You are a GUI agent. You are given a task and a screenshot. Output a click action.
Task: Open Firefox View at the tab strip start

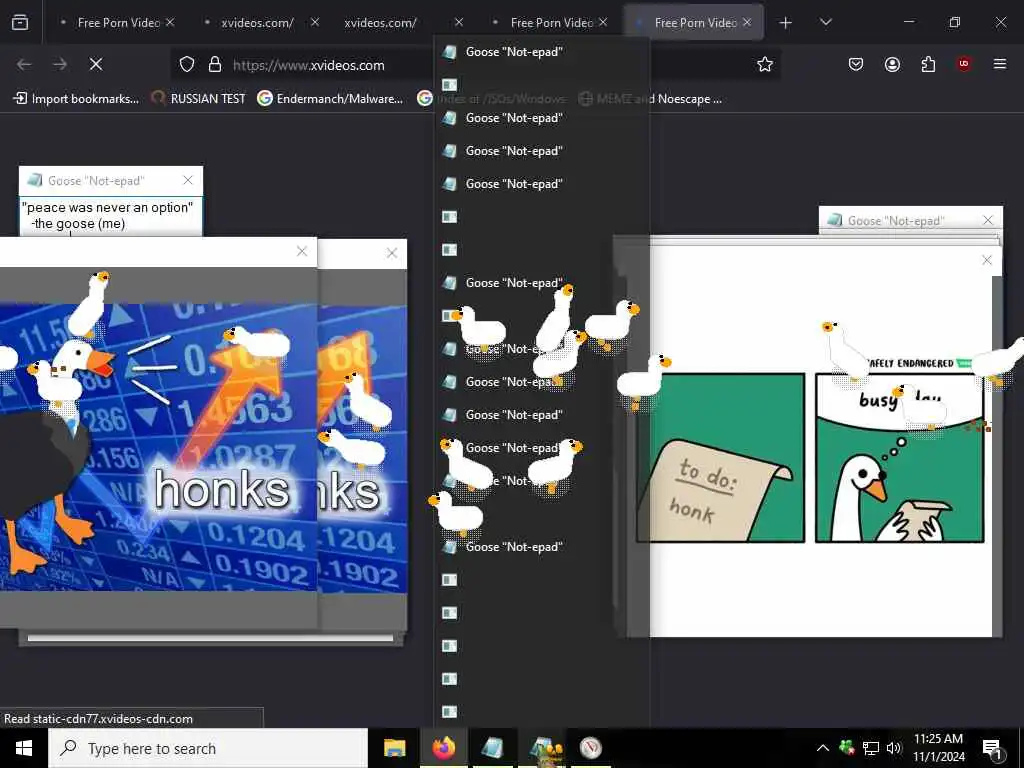20,22
